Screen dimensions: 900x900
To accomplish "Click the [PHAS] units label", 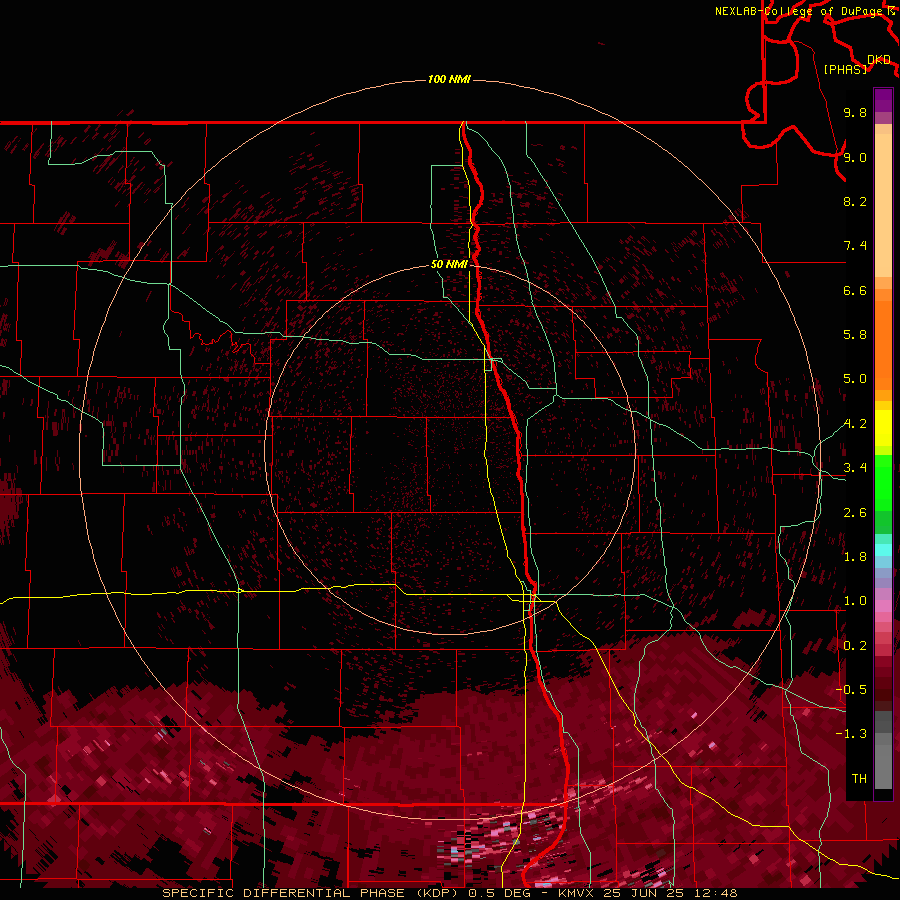I will point(845,69).
